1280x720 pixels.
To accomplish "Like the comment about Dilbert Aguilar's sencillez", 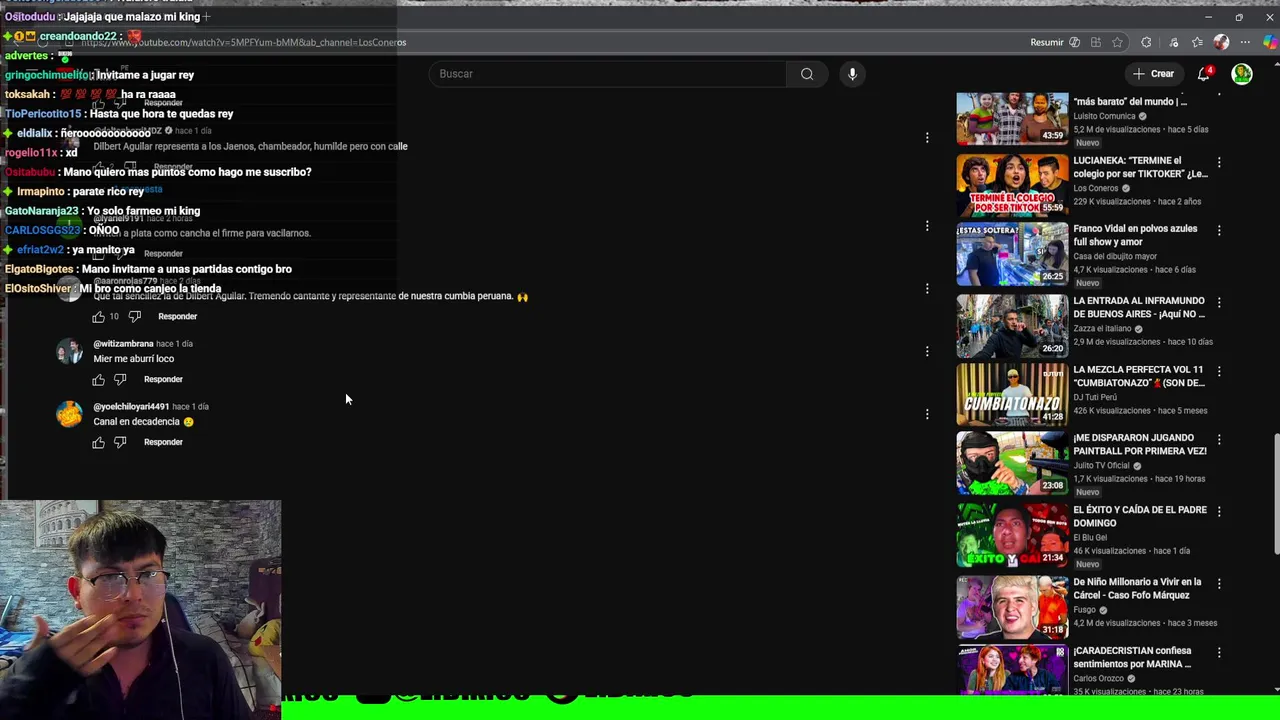I will click(98, 316).
